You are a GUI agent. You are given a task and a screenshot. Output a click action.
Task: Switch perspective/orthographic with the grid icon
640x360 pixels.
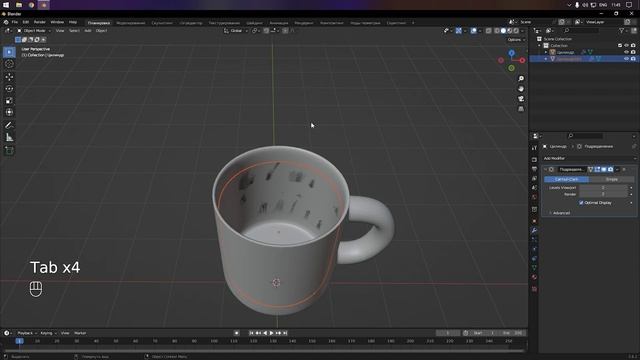[521, 109]
